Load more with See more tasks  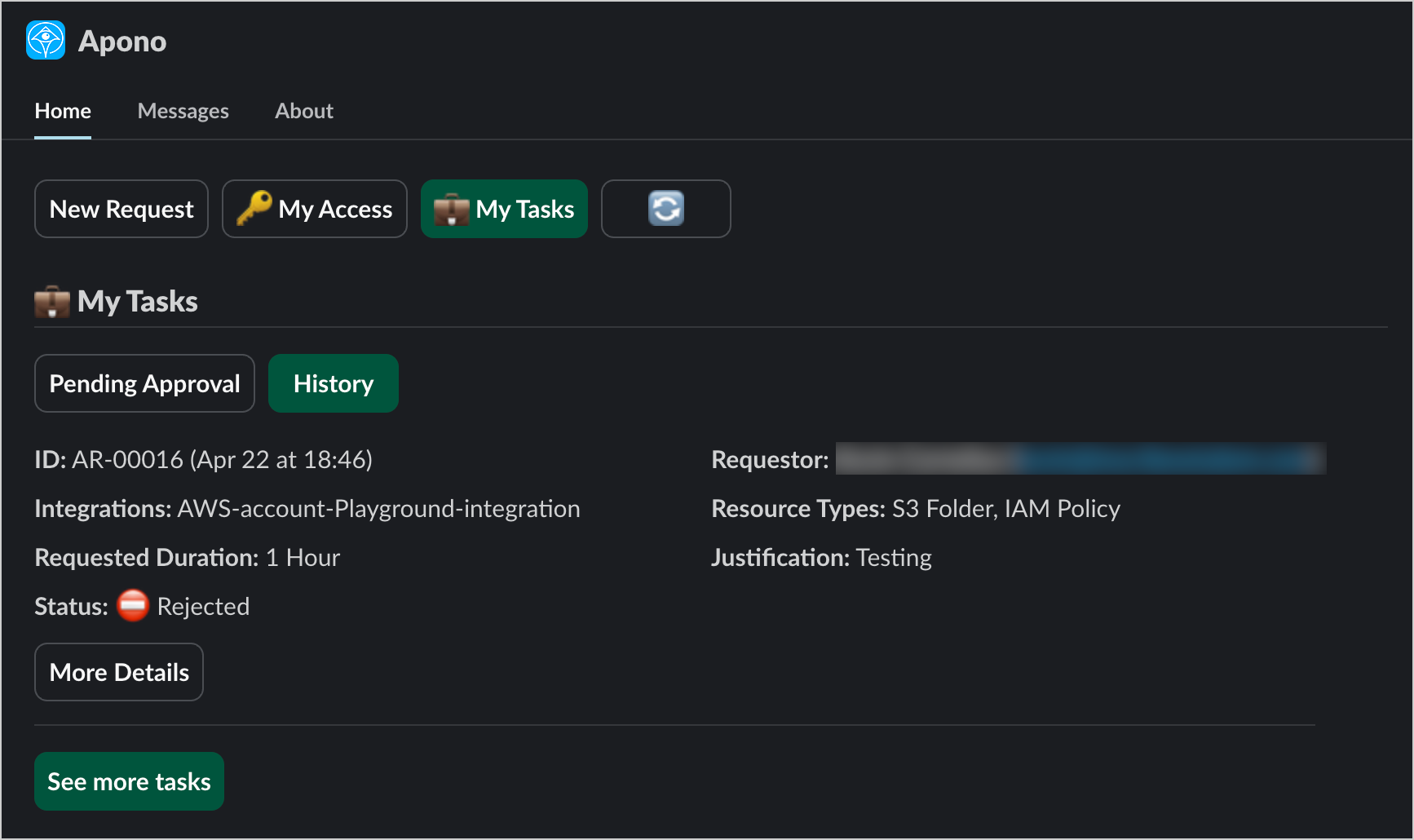[x=129, y=781]
